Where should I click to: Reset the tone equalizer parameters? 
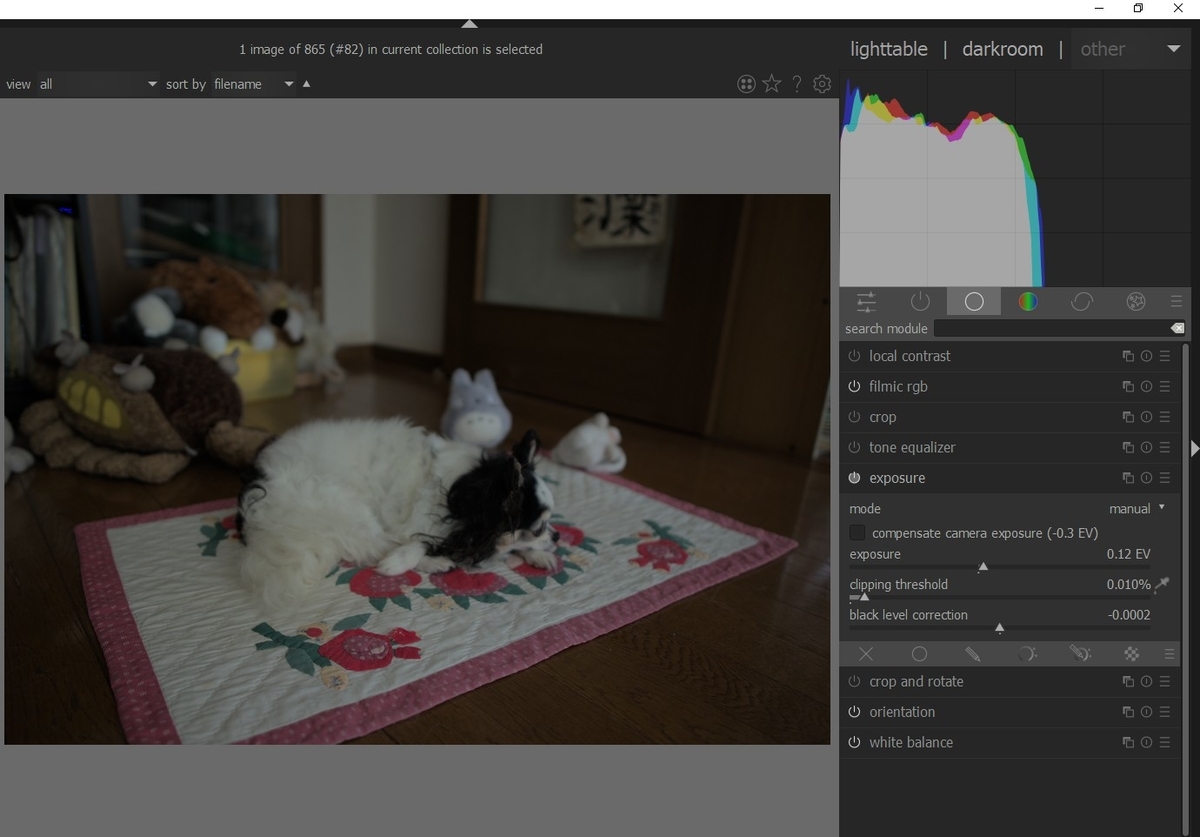click(x=1146, y=447)
